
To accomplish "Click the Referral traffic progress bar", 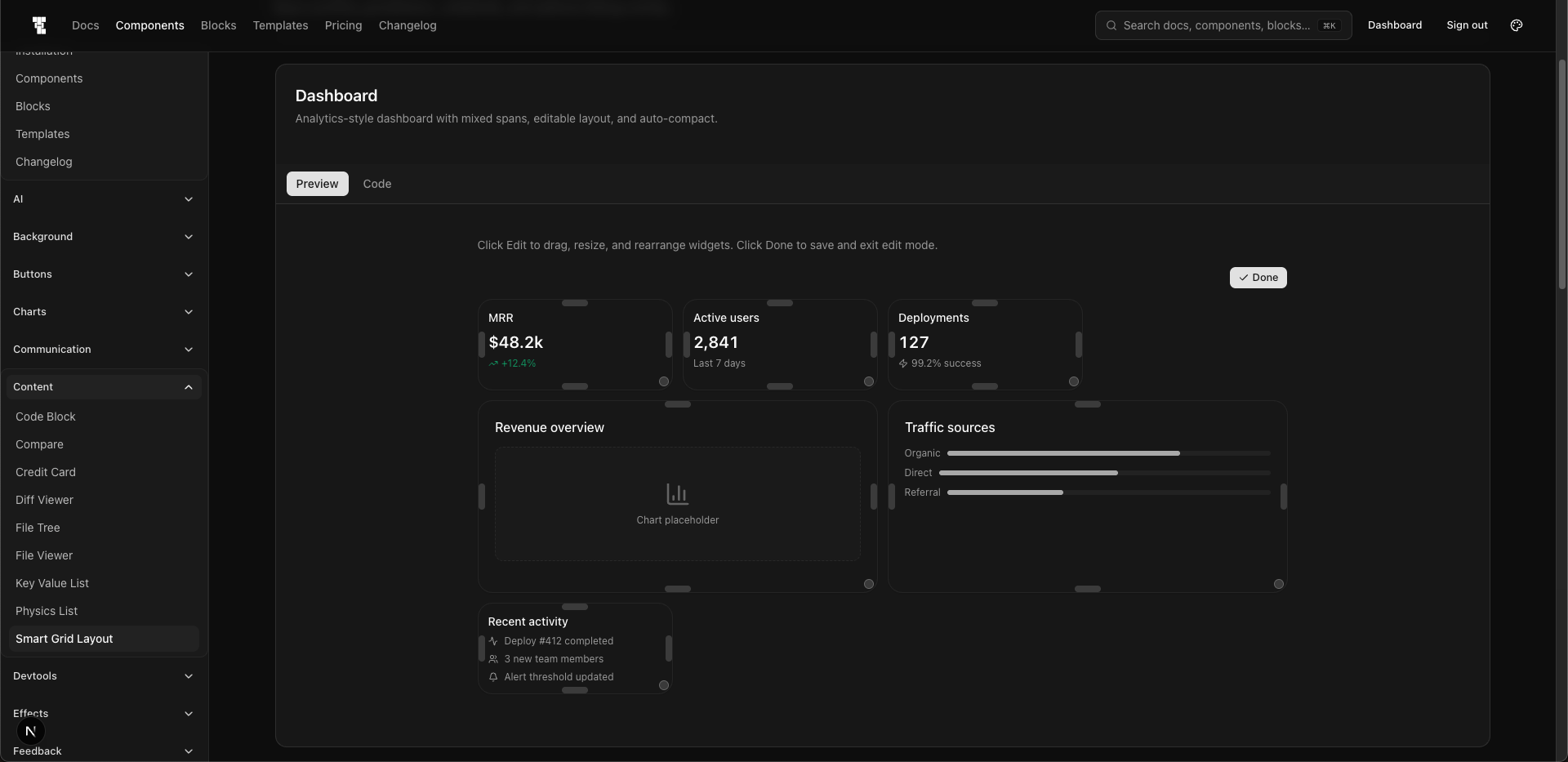I will [1109, 492].
